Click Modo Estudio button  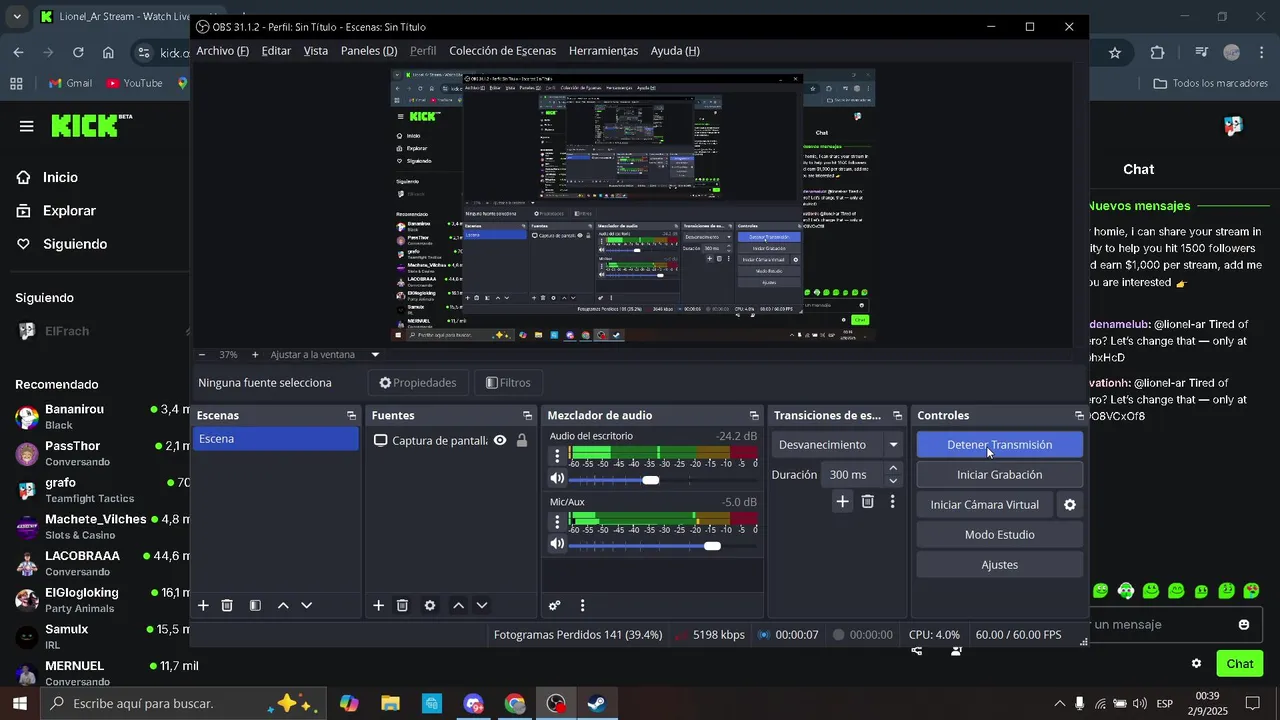pyautogui.click(x=999, y=535)
